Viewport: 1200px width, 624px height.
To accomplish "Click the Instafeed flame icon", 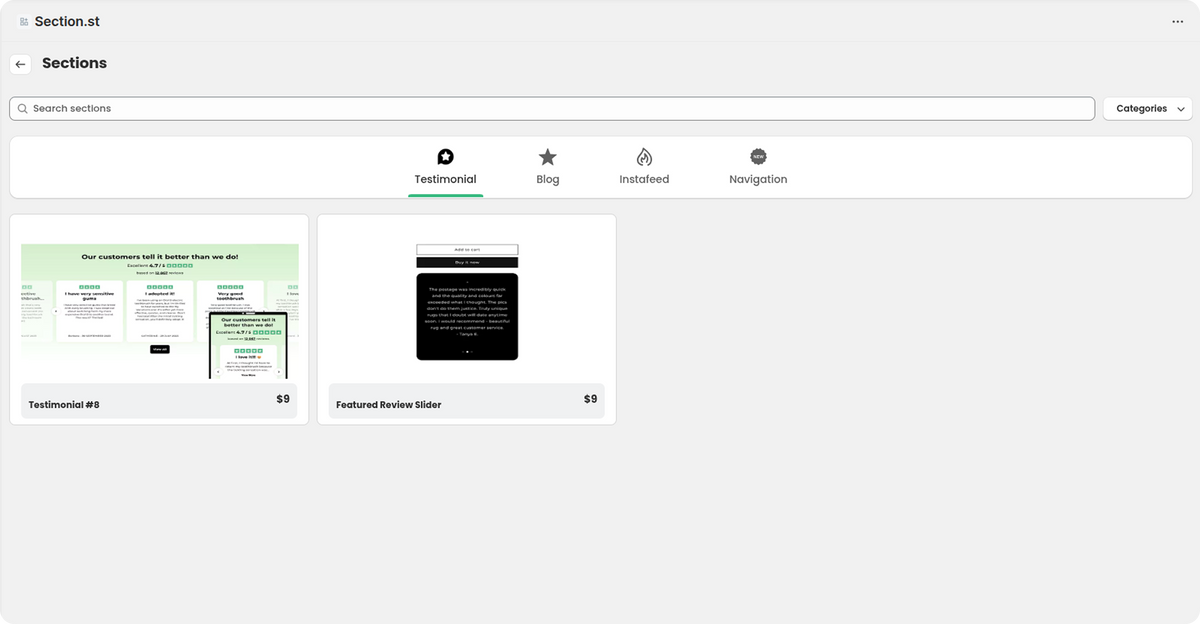I will point(644,157).
